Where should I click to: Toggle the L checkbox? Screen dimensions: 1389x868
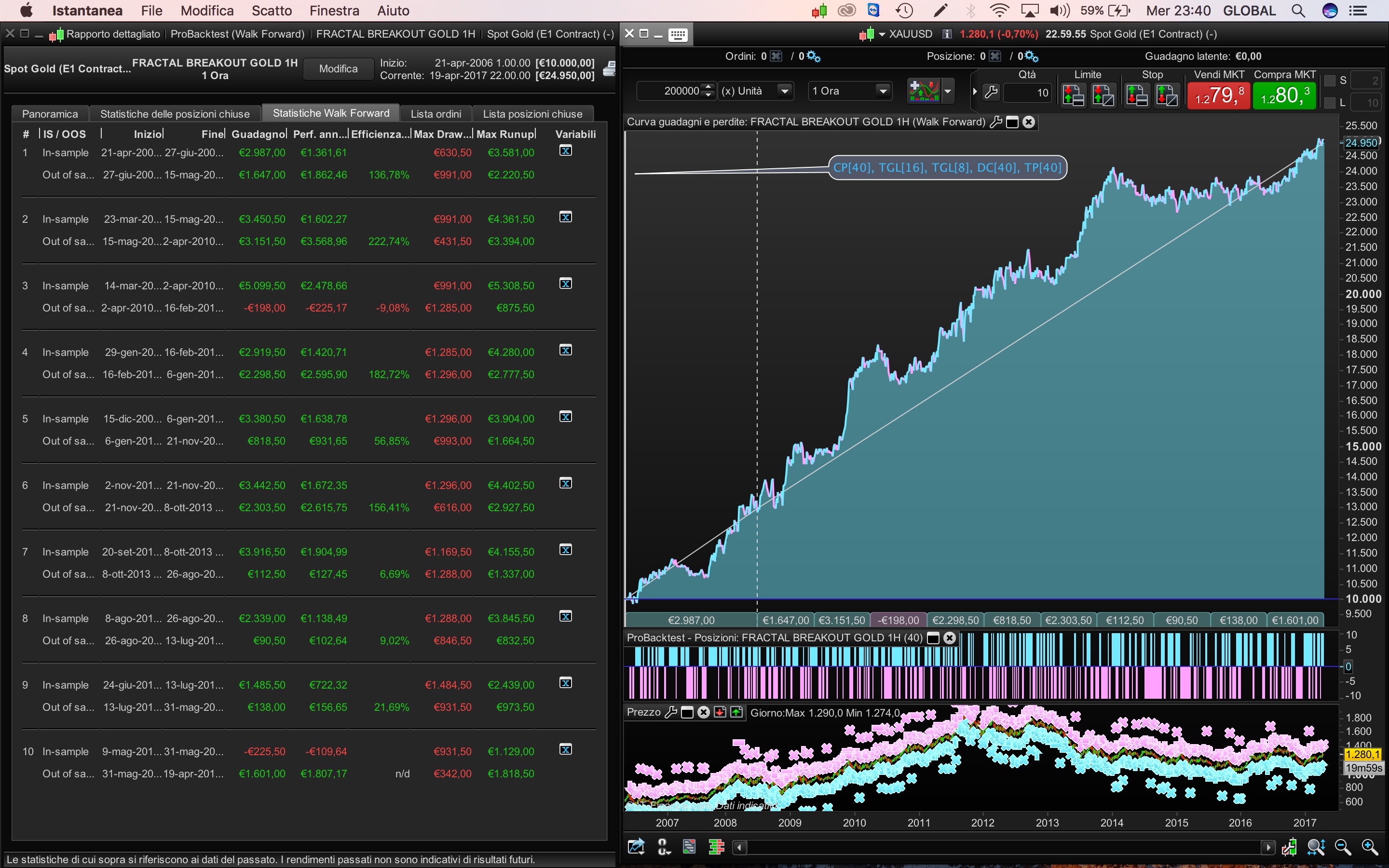coord(1329,103)
